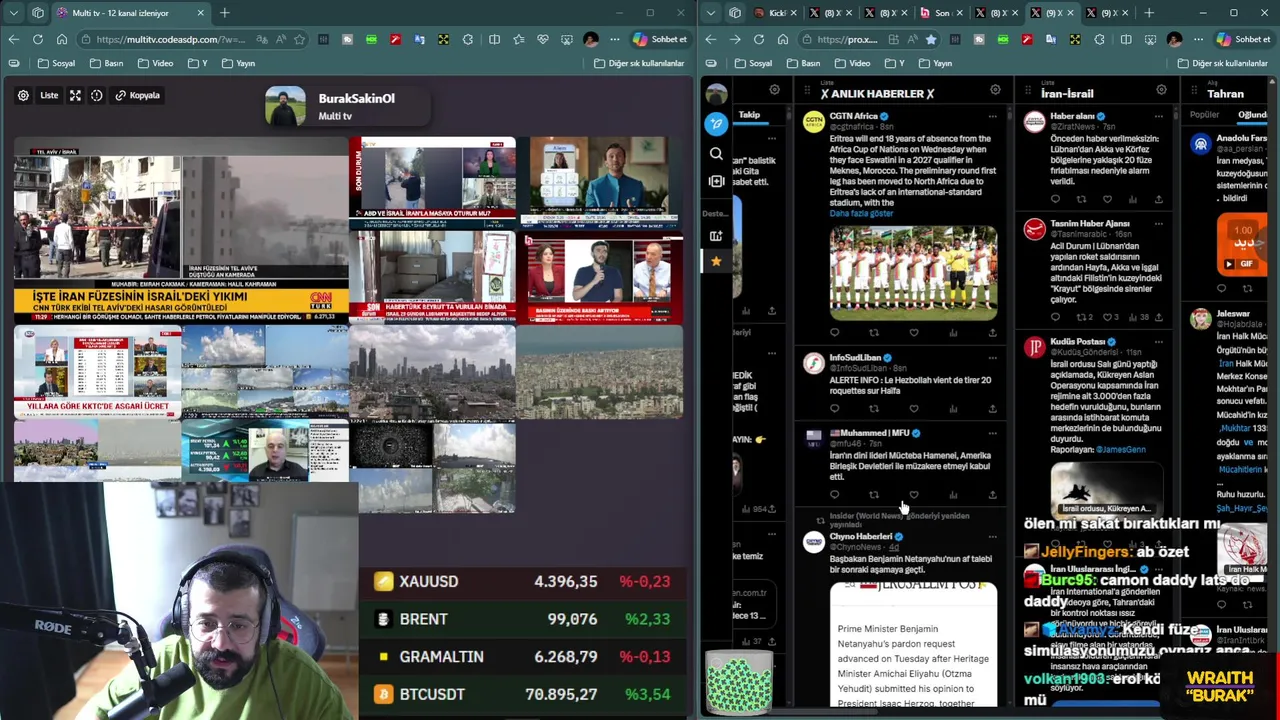The height and width of the screenshot is (720, 1280).
Task: Select the Popüler tab in Tahran column
Action: [1204, 114]
